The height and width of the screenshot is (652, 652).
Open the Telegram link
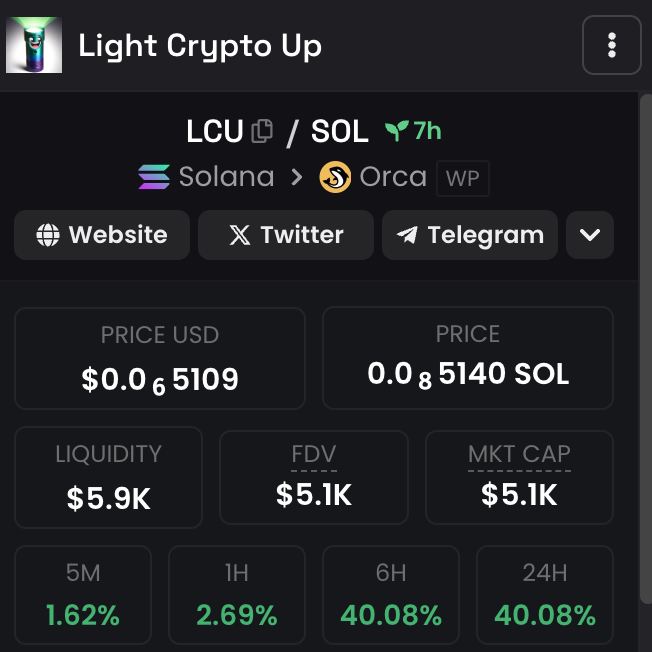470,235
